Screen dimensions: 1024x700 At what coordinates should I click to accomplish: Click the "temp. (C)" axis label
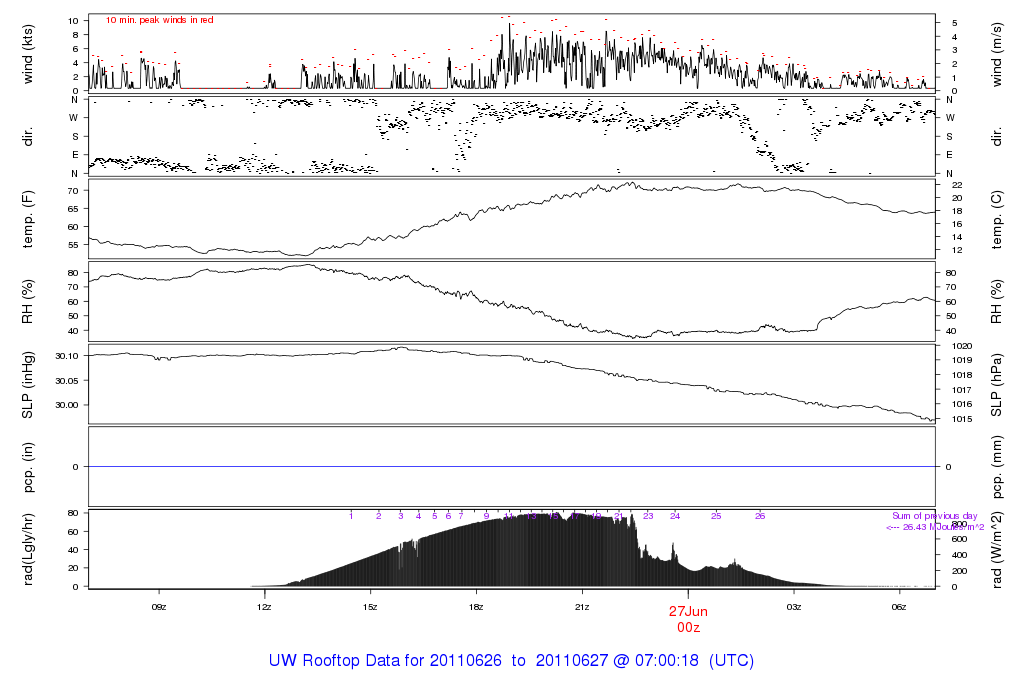(996, 219)
